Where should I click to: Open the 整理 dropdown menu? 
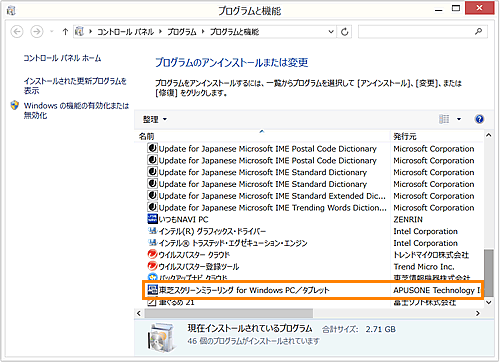coord(155,119)
